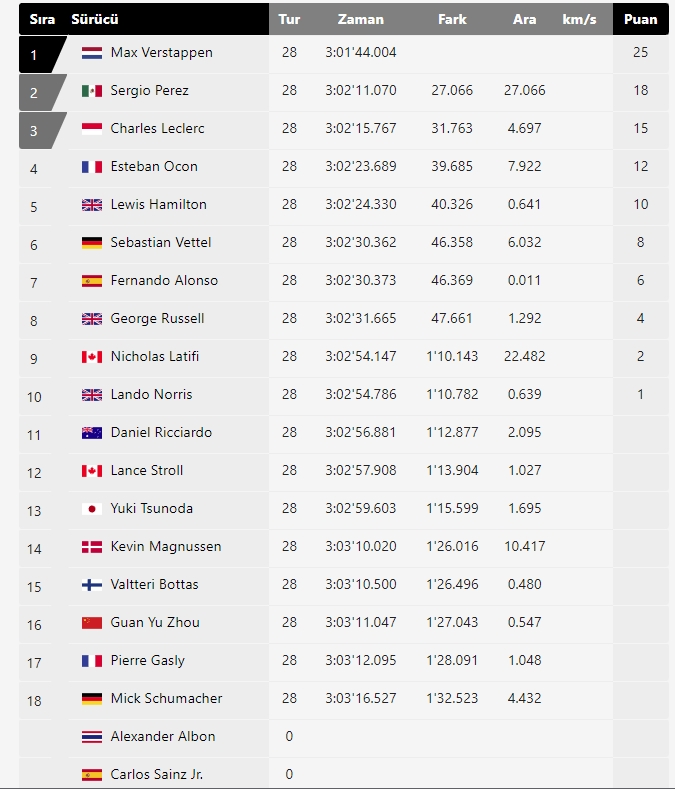Click the Japan flag beside Yuki Tsunoda
This screenshot has height=789, width=675.
92,509
